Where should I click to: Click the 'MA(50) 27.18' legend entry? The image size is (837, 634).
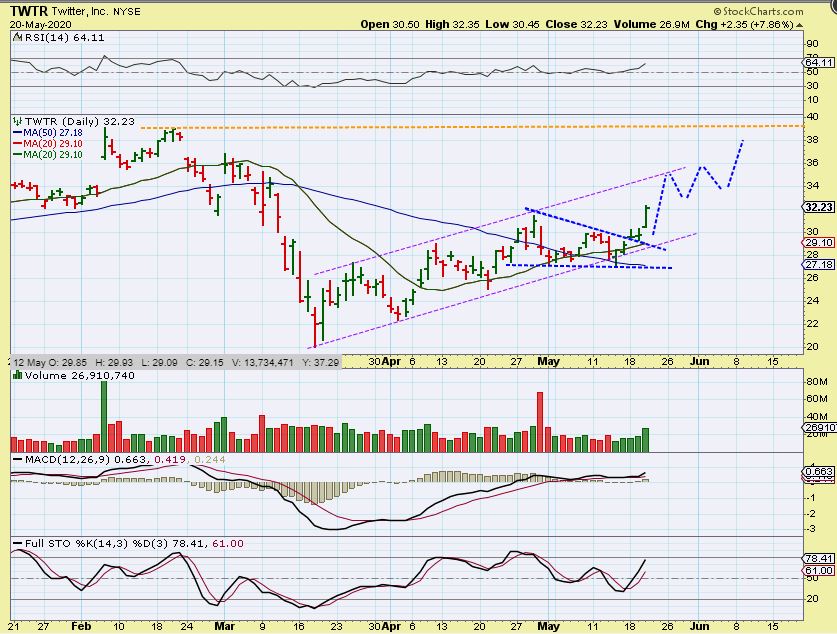53,132
